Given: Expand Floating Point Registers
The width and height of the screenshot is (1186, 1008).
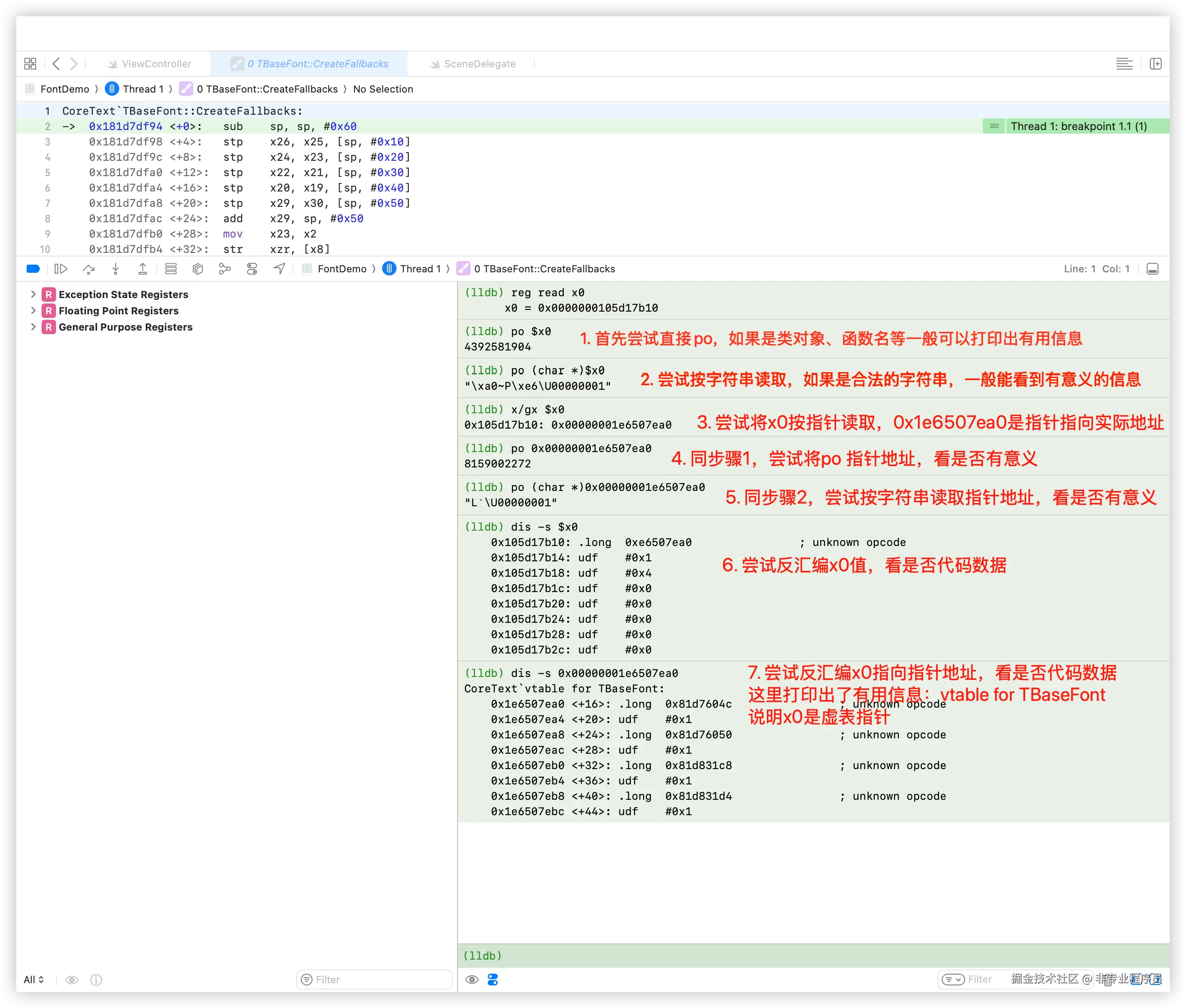Looking at the screenshot, I should (33, 310).
